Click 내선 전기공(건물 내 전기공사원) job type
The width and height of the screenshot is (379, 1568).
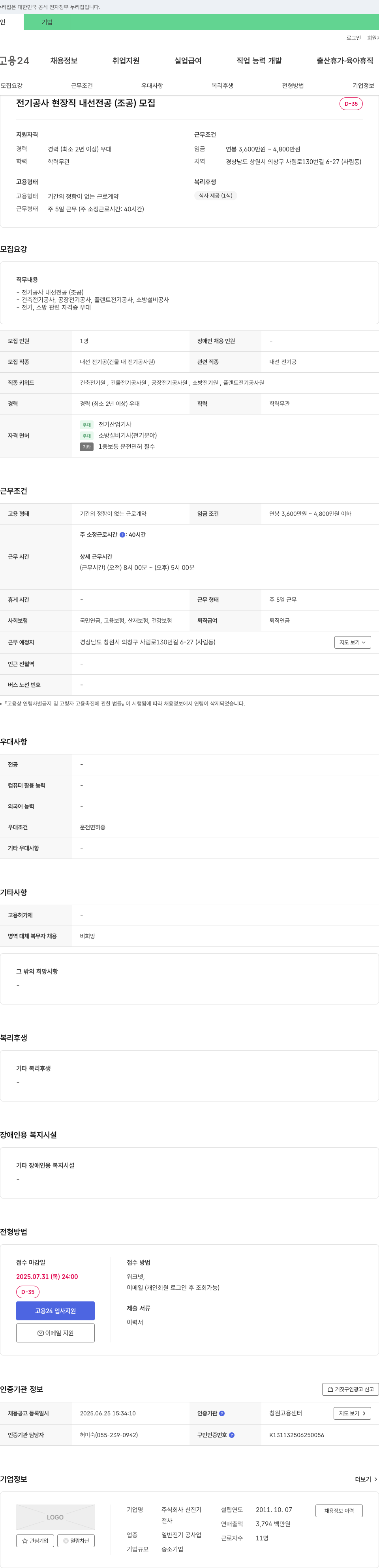(117, 362)
